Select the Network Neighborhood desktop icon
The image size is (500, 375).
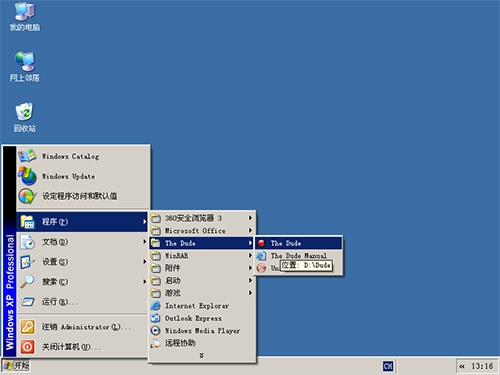pos(24,67)
